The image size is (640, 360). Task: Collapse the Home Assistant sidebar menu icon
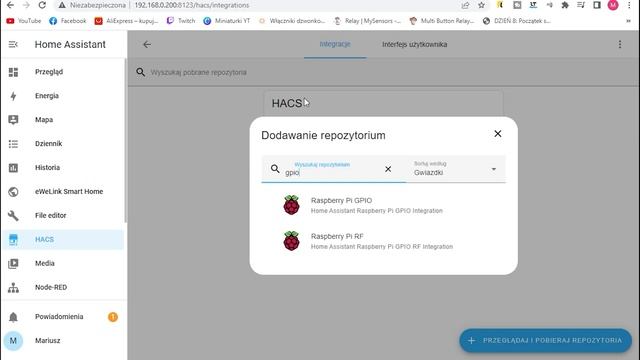point(13,44)
